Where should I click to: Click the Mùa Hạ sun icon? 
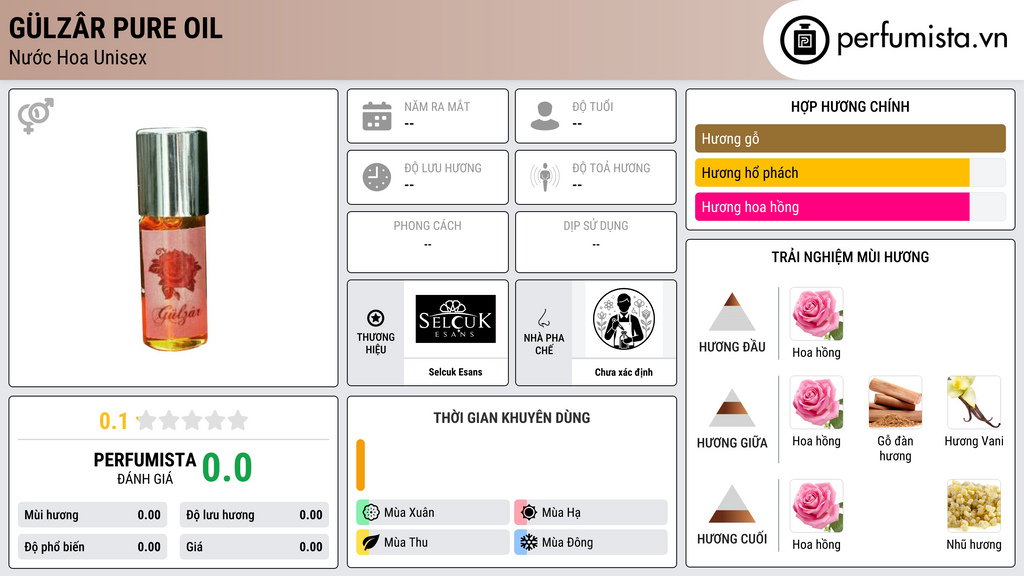click(x=529, y=513)
